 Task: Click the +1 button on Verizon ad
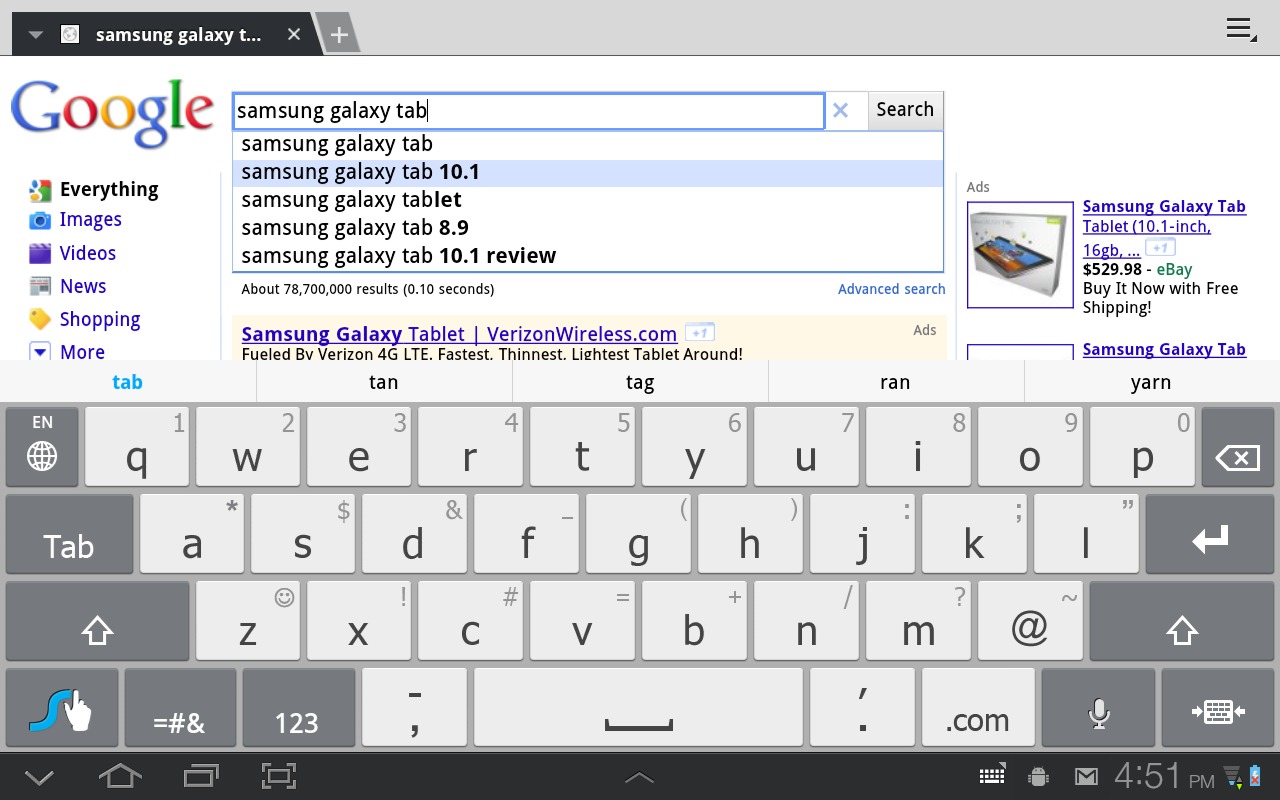700,333
